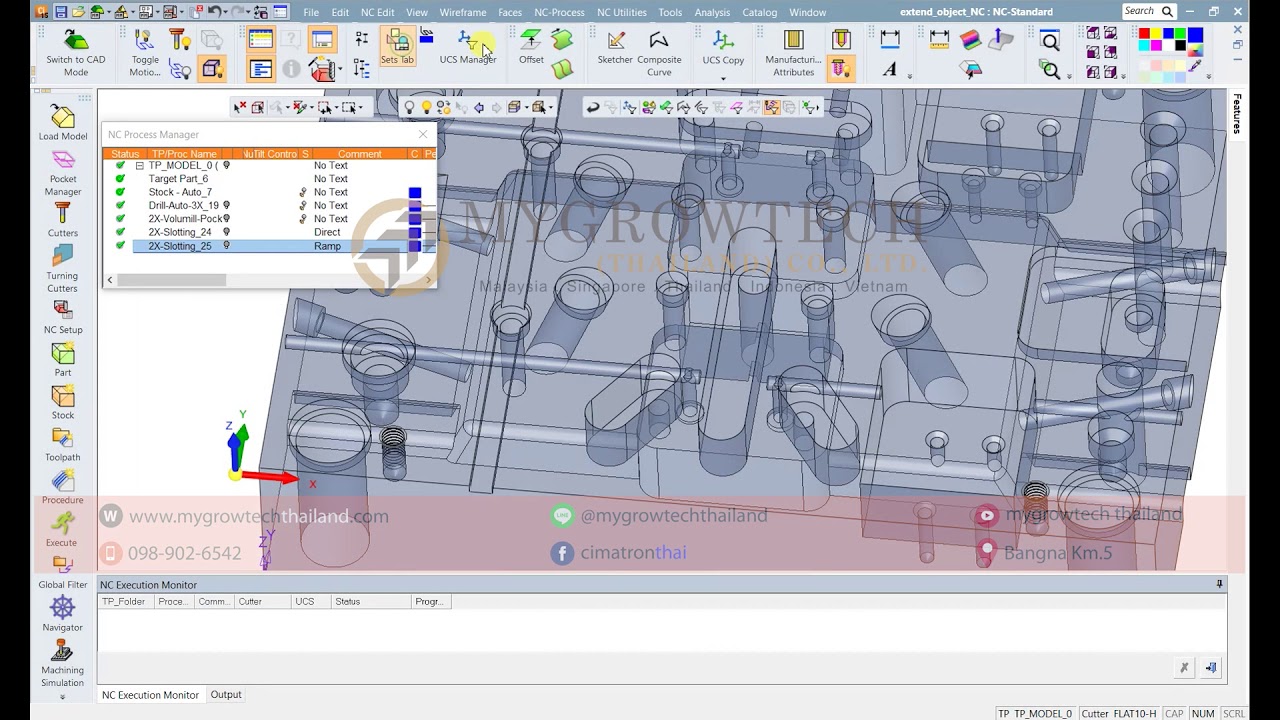1280x720 pixels.
Task: Expand the dimension tools overflow chevron
Action: click(909, 76)
